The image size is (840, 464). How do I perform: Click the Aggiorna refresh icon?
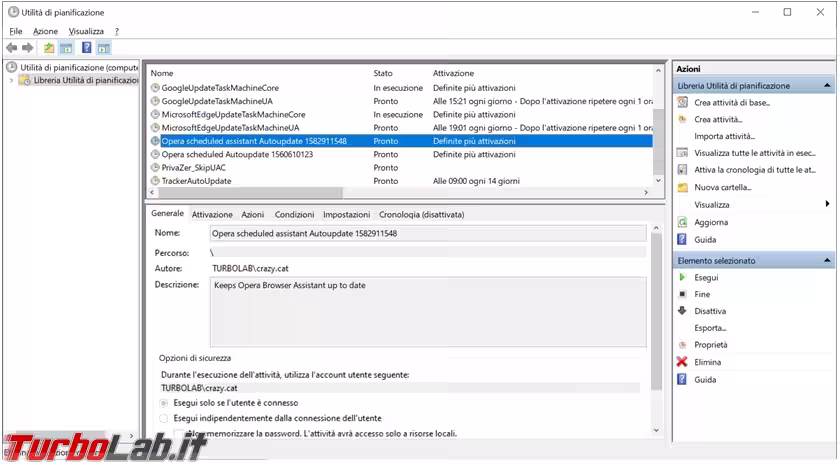pyautogui.click(x=682, y=222)
